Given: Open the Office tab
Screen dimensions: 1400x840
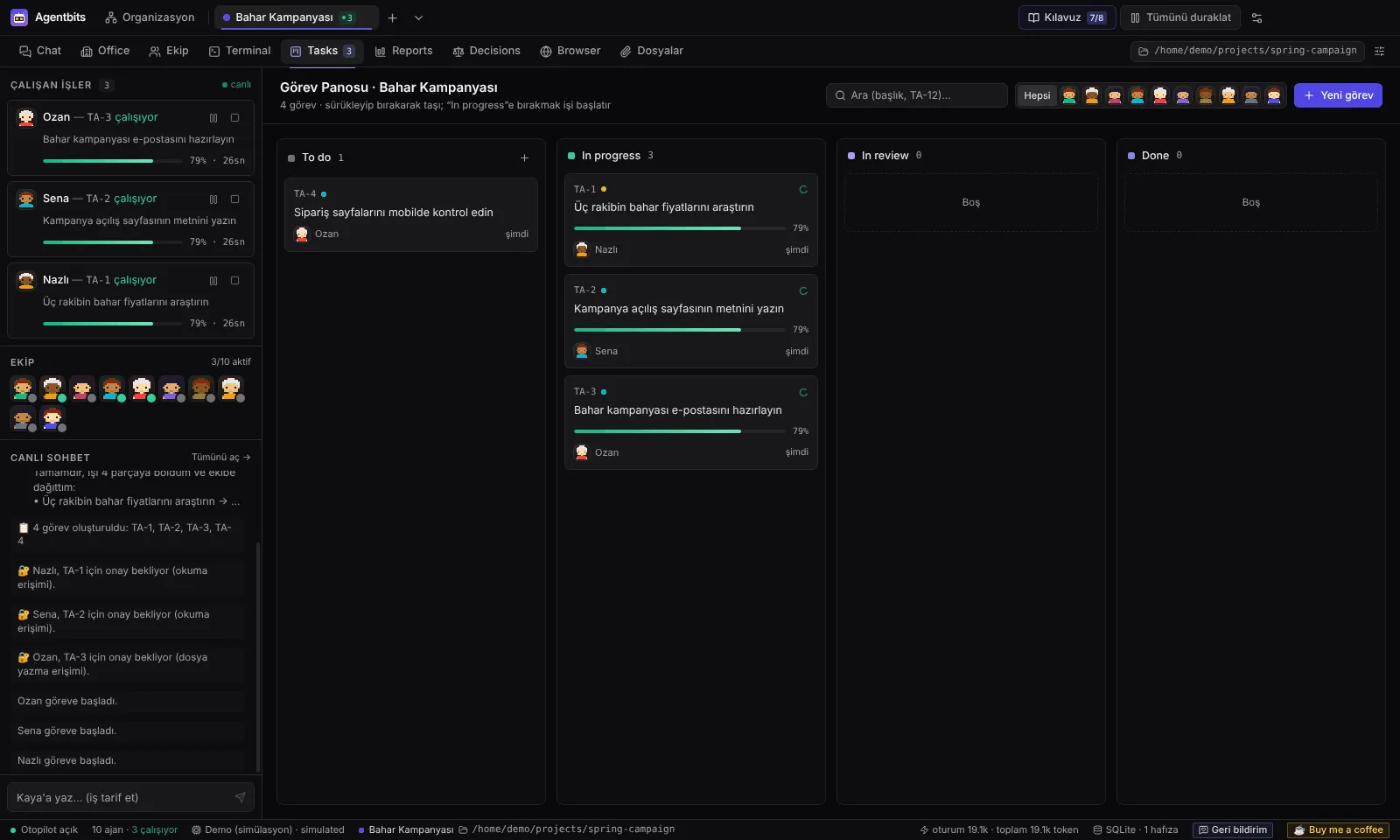Looking at the screenshot, I should [105, 51].
